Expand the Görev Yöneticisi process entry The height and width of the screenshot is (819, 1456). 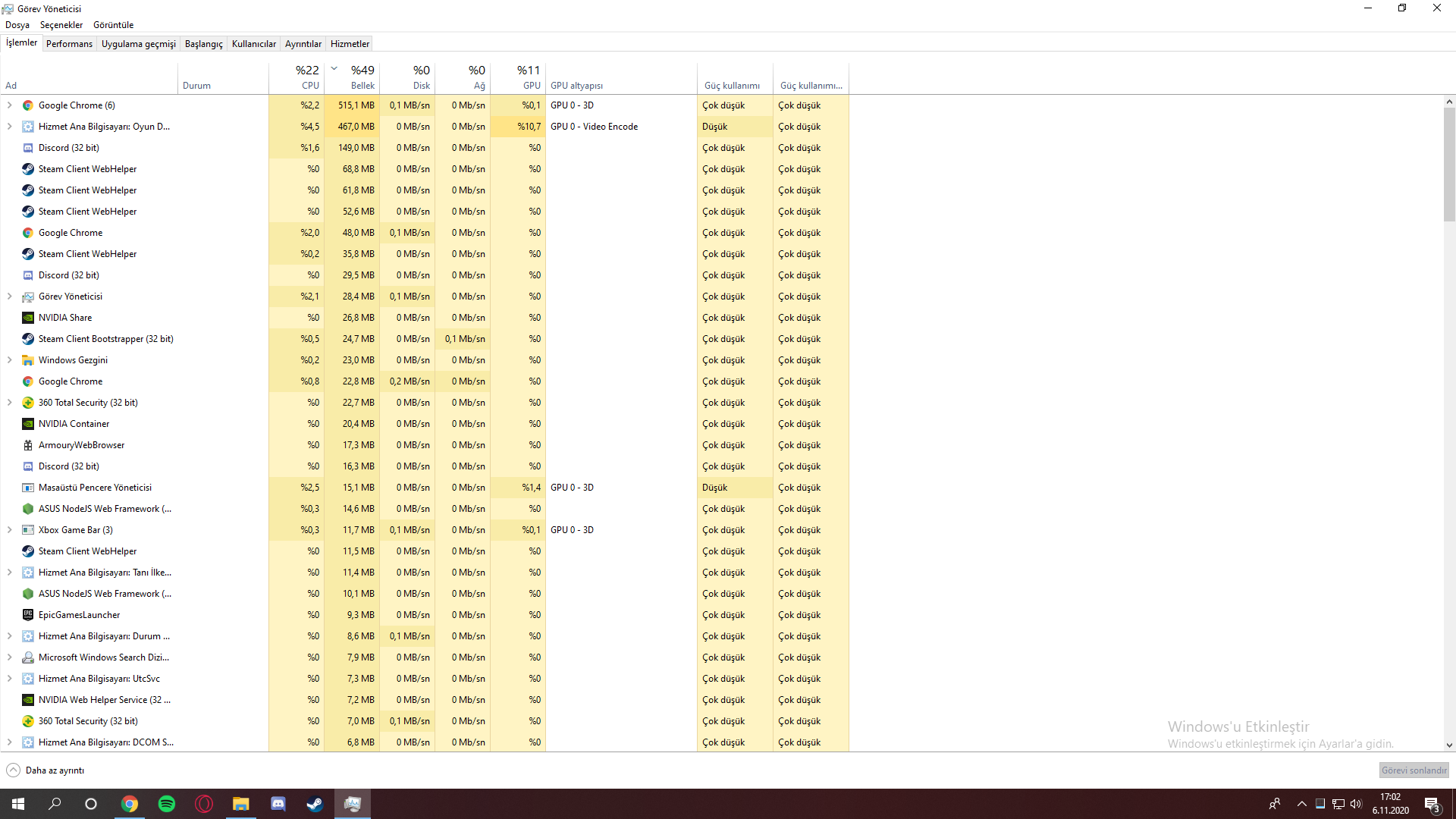point(9,297)
